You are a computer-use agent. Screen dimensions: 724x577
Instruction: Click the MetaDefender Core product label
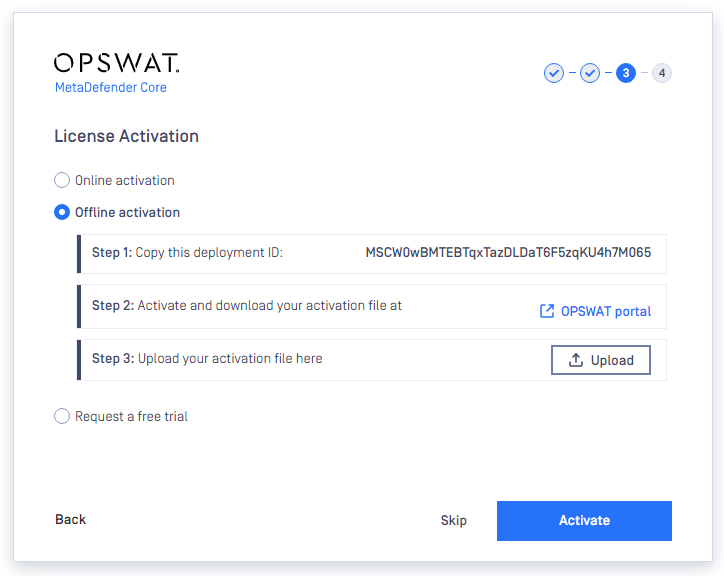[x=111, y=87]
